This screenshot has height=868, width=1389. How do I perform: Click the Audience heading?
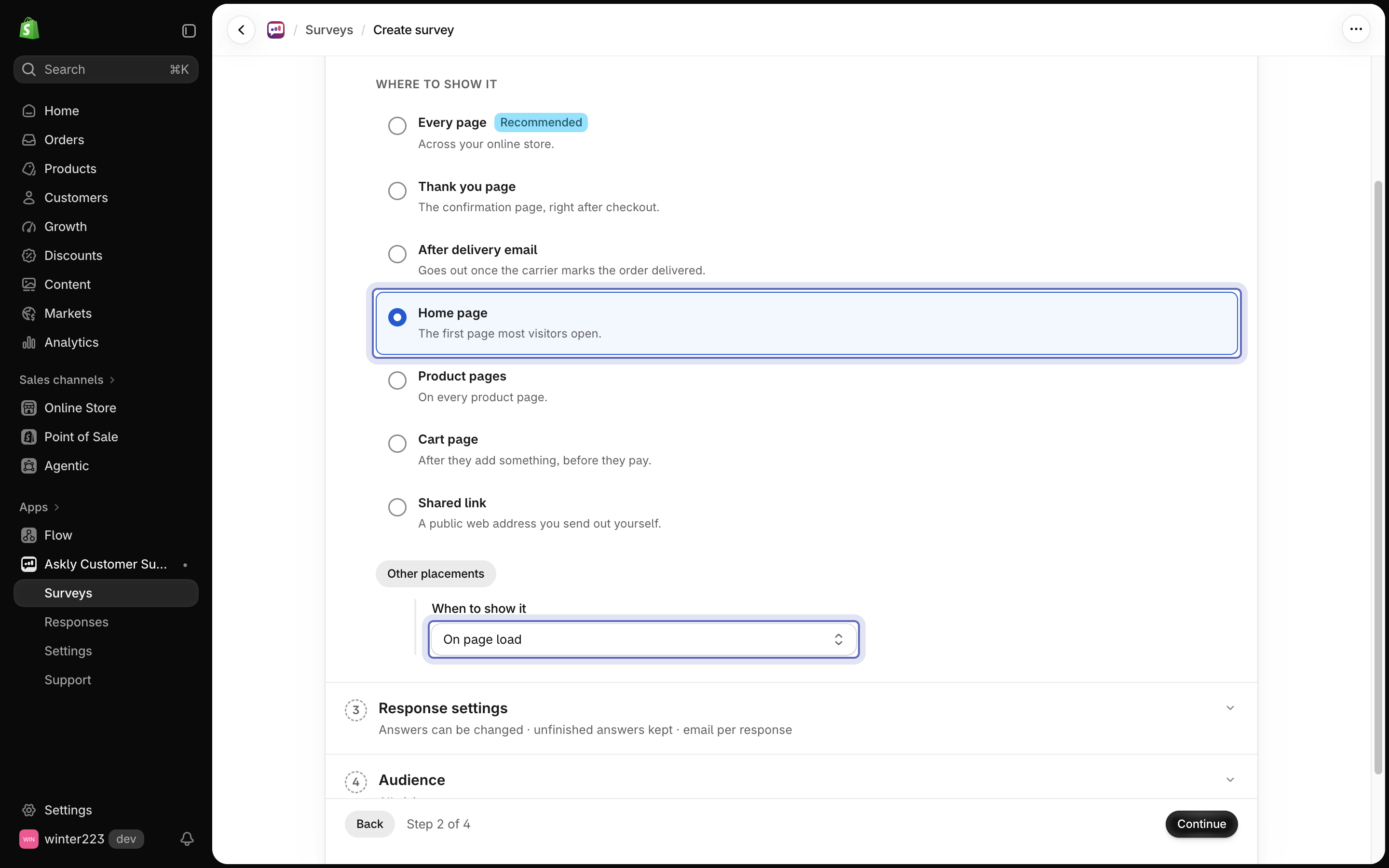tap(411, 780)
